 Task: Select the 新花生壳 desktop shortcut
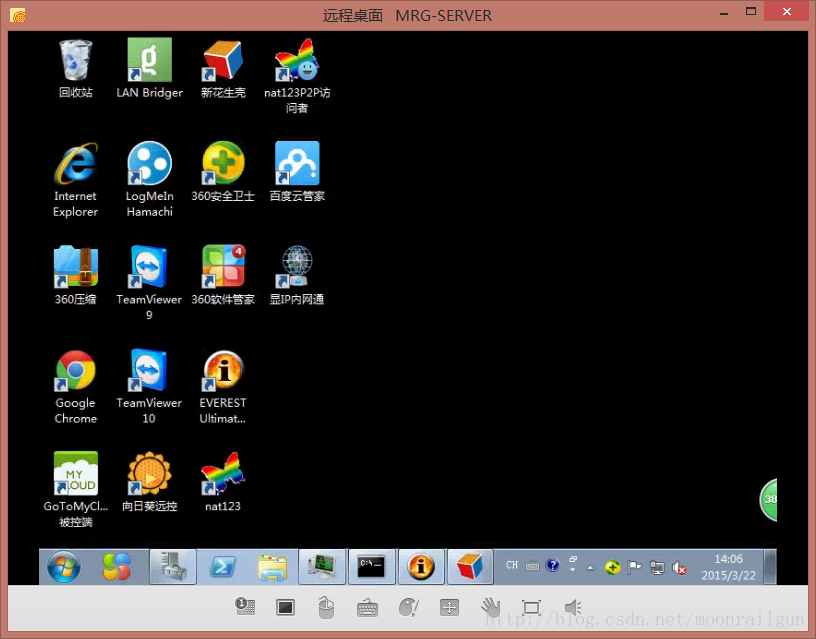223,69
